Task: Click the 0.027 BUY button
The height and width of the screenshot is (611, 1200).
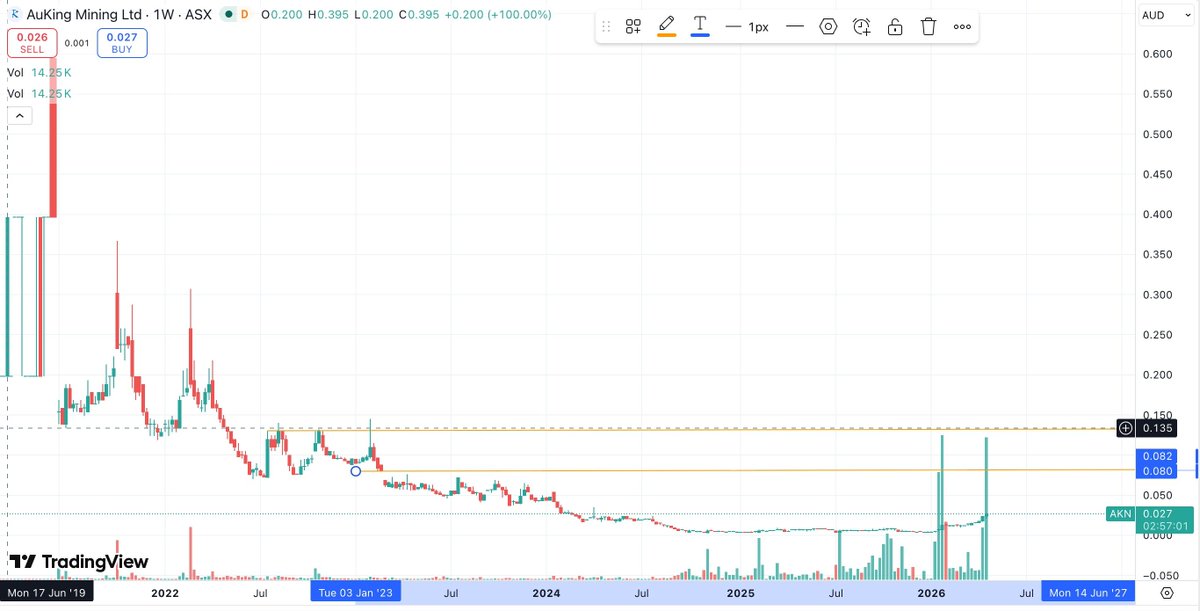Action: (x=123, y=43)
